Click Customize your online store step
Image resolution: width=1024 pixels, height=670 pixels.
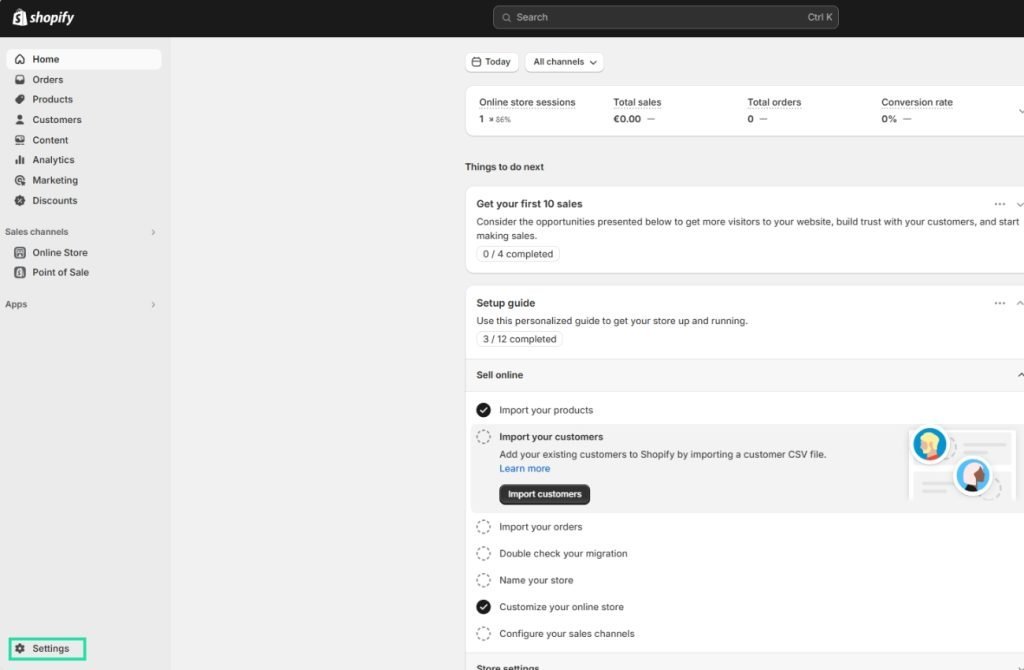click(x=561, y=607)
